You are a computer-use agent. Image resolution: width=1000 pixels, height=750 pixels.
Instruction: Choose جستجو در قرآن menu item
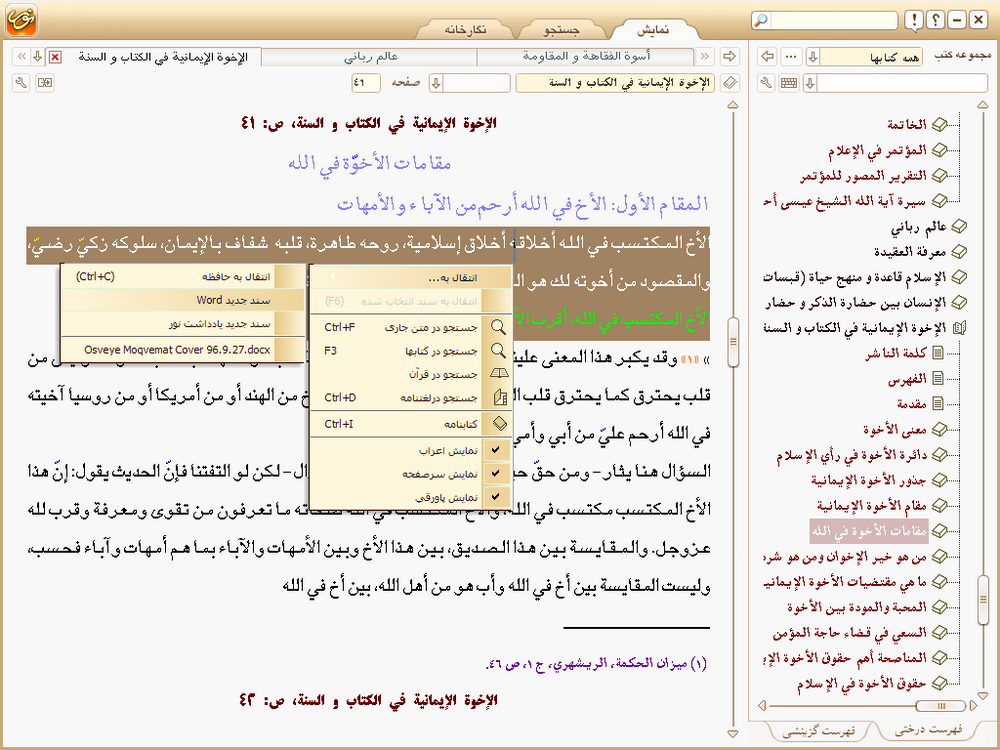[411, 374]
